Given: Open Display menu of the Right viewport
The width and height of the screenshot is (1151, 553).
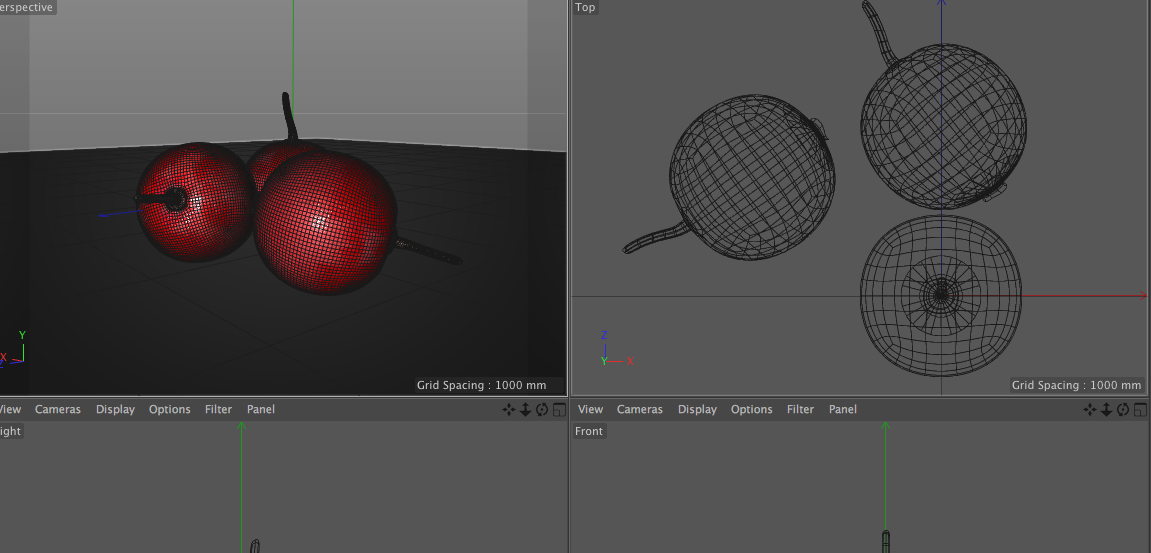Looking at the screenshot, I should coord(115,409).
